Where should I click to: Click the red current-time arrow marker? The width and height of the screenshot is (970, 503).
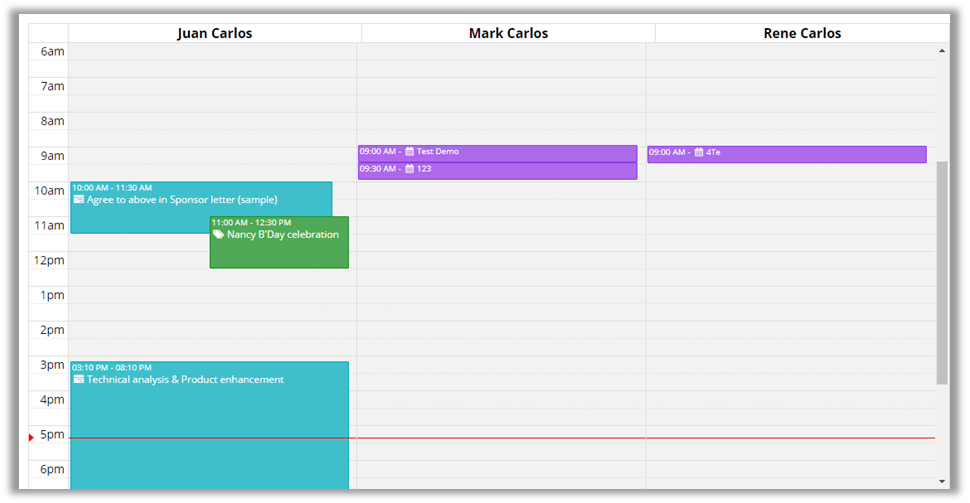(31, 437)
